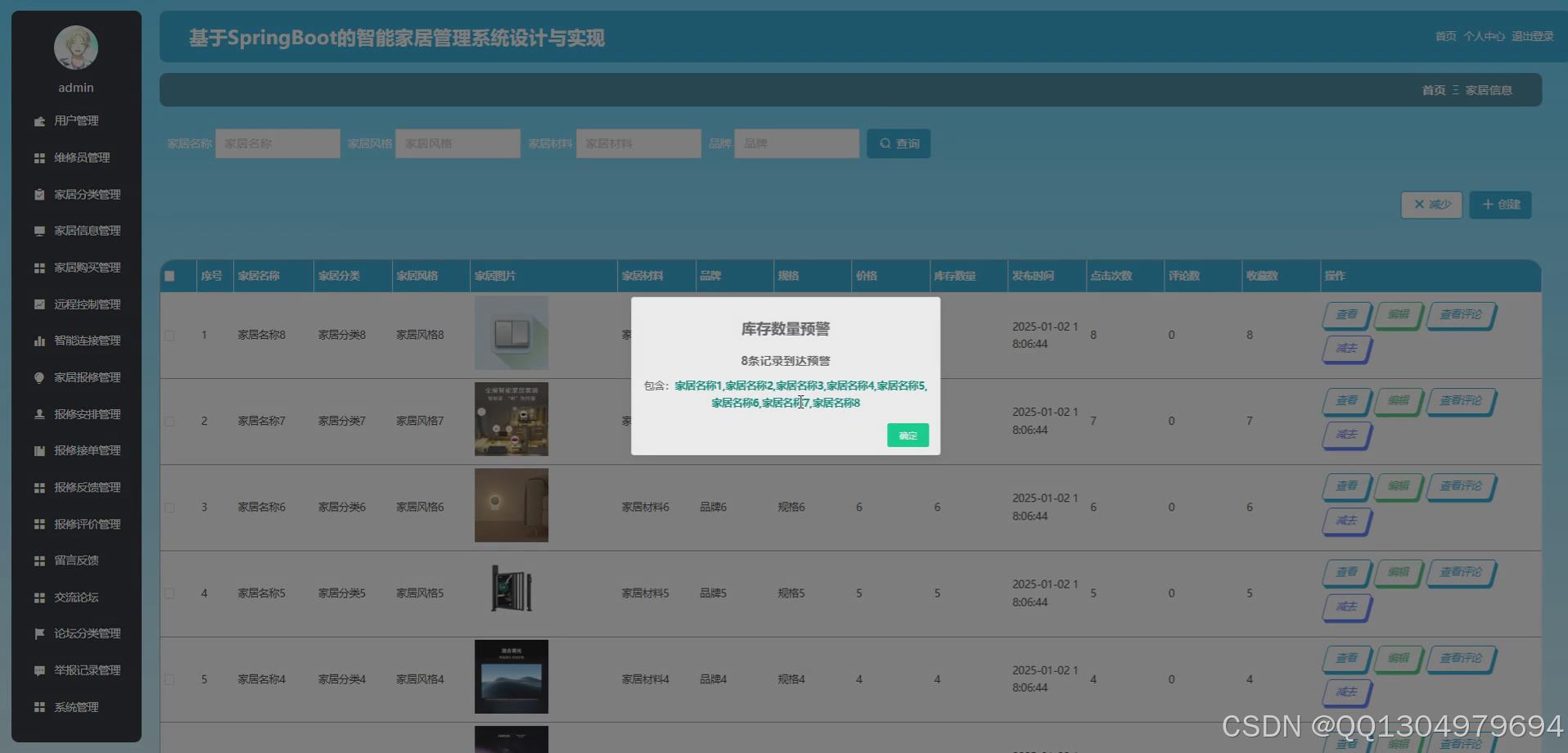This screenshot has width=1568, height=753.
Task: Toggle the select-all checkbox in table header
Action: 169,276
